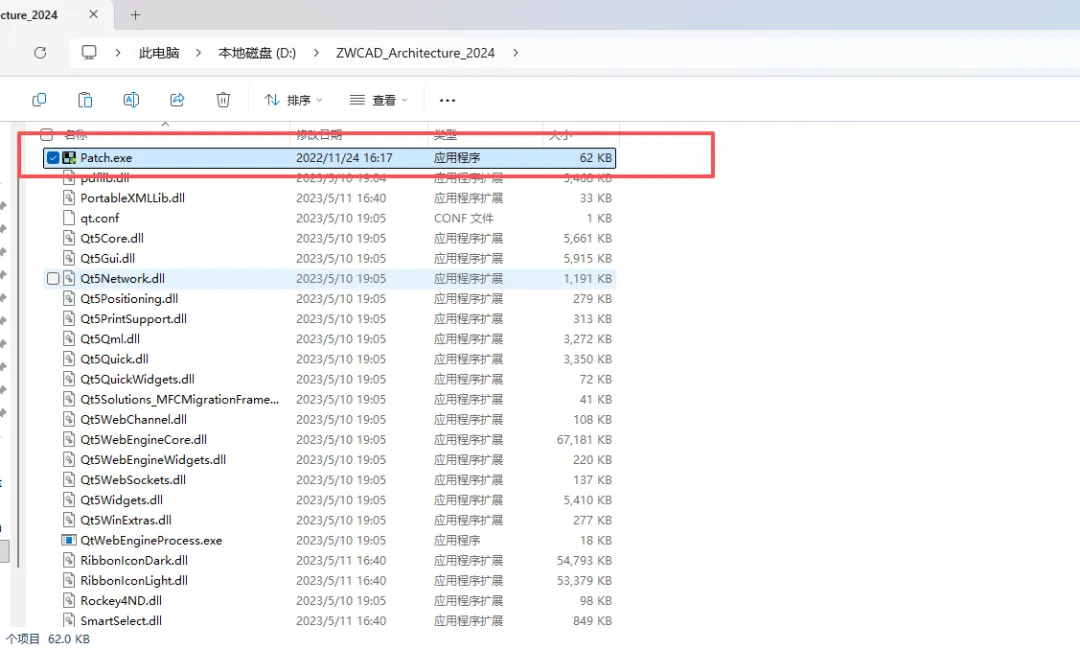1080x650 pixels.
Task: Click the 1,191 KB size cell
Action: 588,279
